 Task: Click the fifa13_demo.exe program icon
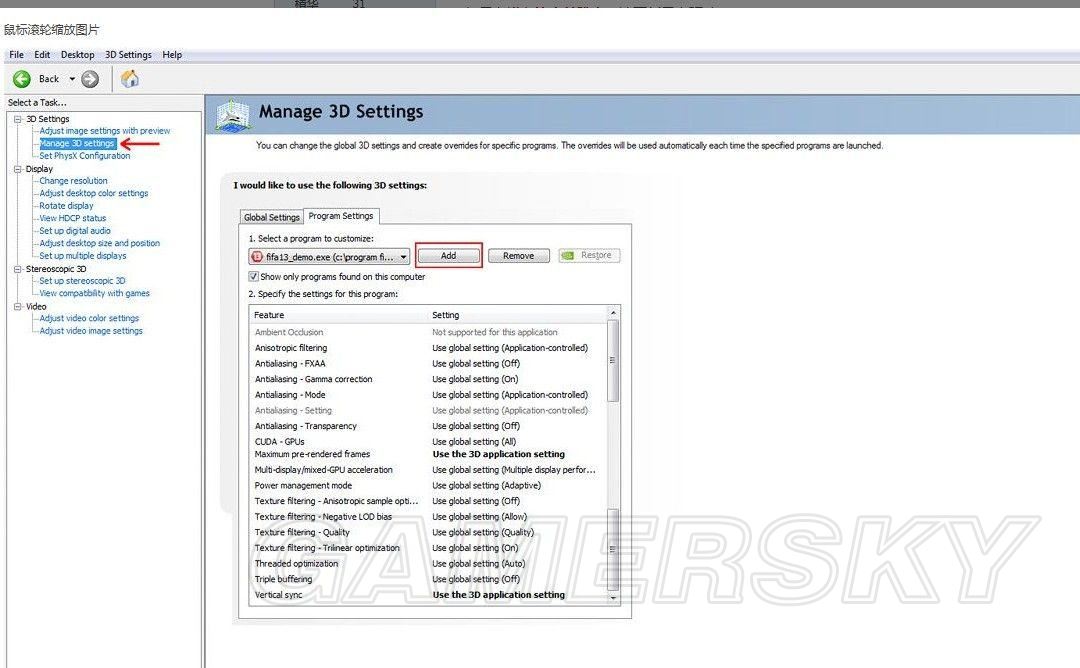(257, 257)
